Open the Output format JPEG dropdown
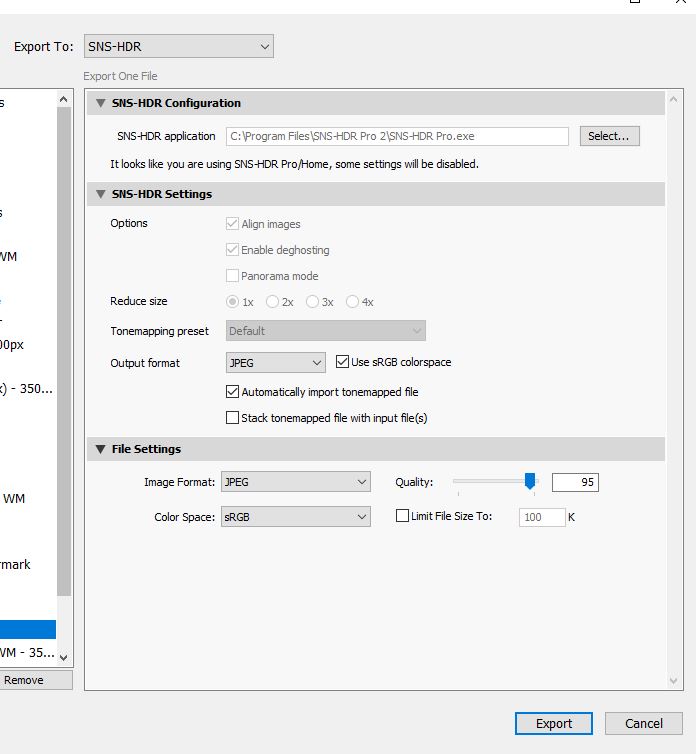696x754 pixels. [x=276, y=363]
